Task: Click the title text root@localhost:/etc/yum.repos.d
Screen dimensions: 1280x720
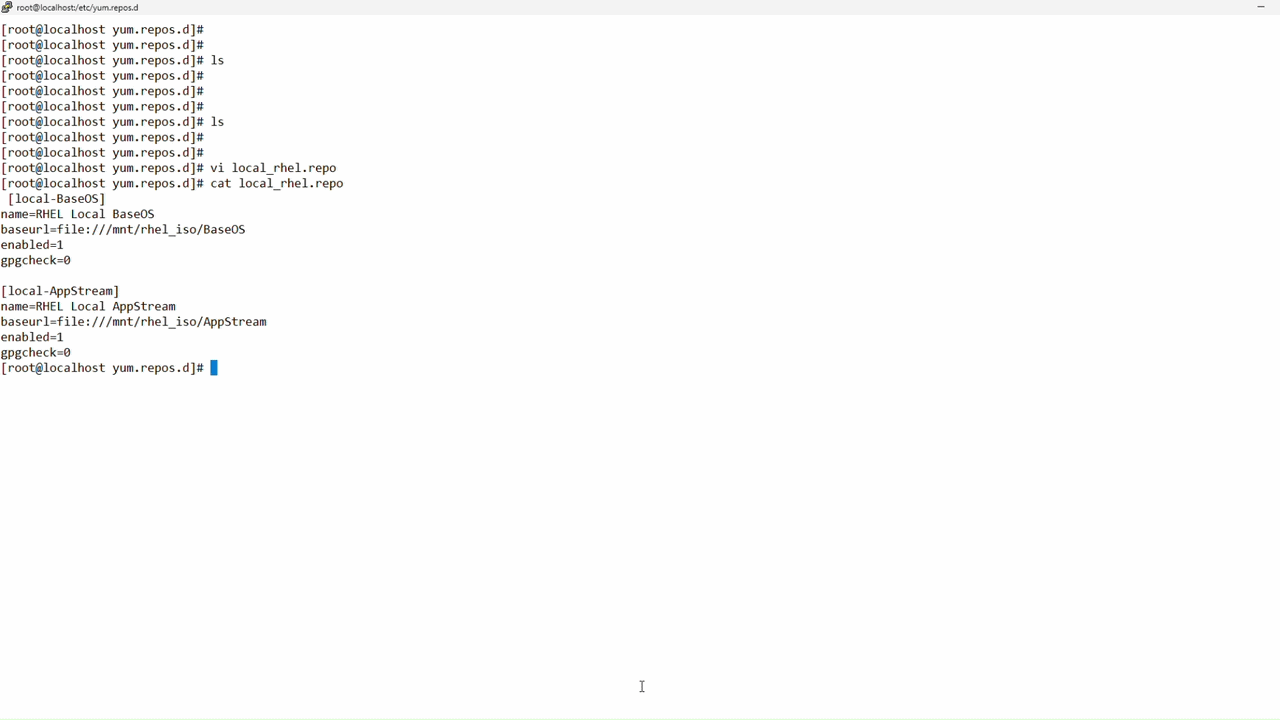Action: (x=77, y=7)
